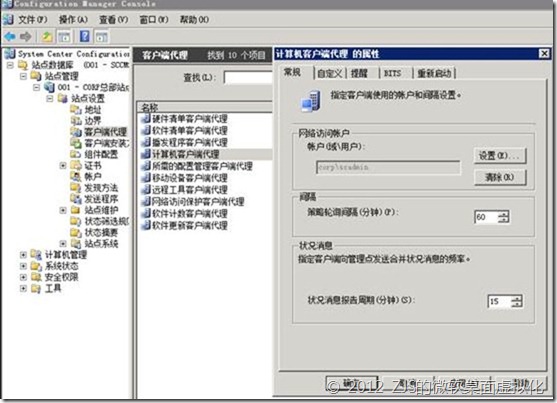
Task: Click the 策略轮询间隔 value field showing 60
Action: click(486, 217)
